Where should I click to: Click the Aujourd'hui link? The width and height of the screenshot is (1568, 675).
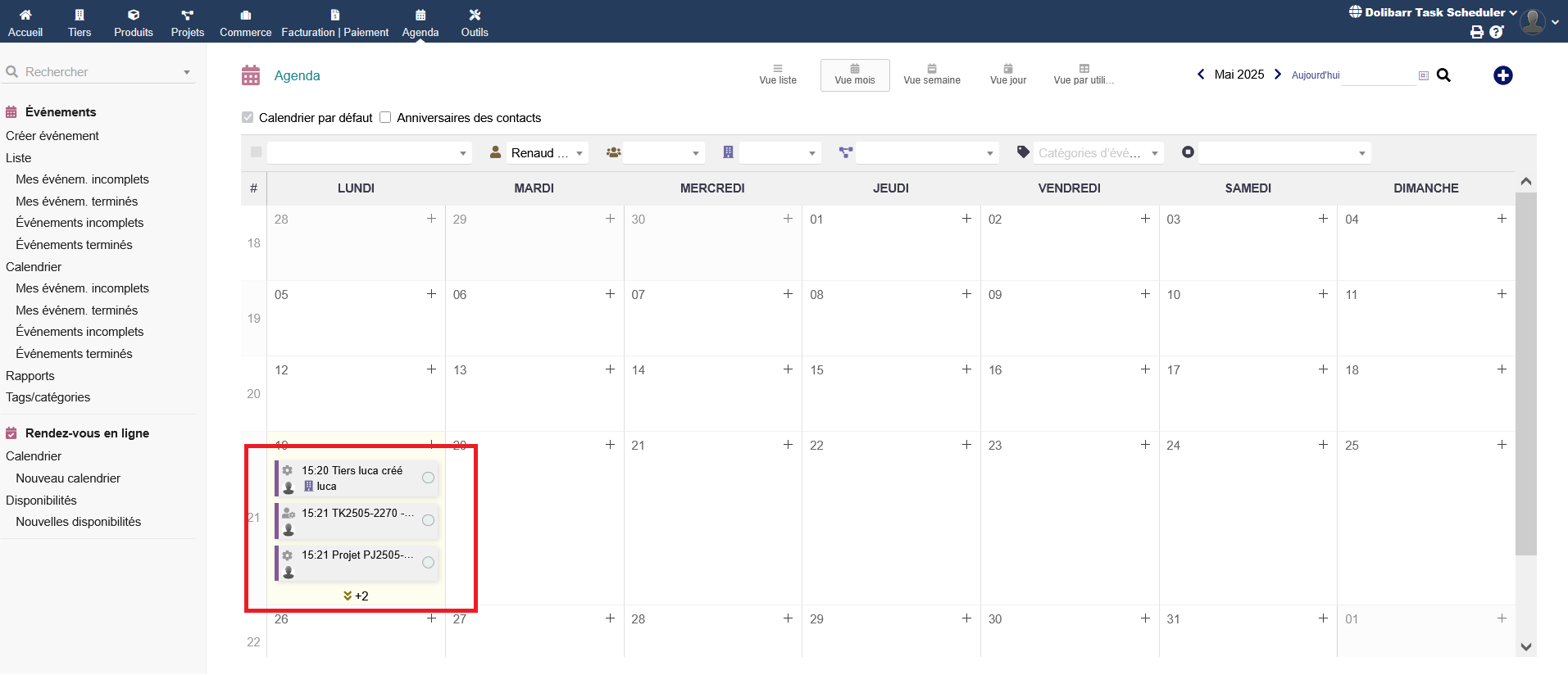point(1315,75)
